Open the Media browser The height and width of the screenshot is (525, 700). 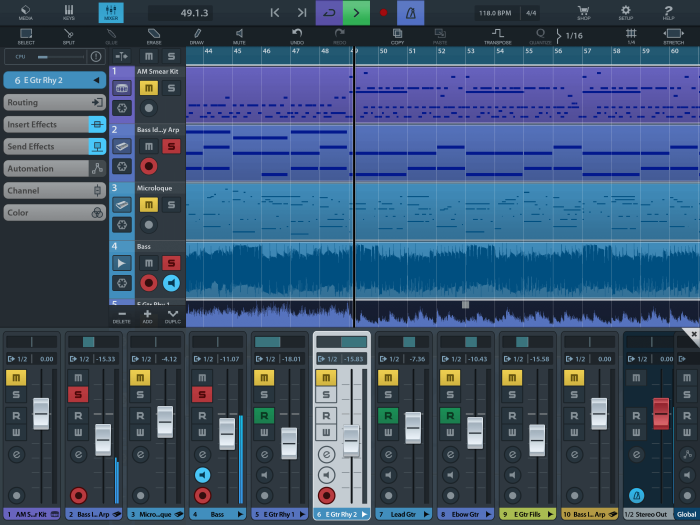[x=25, y=12]
